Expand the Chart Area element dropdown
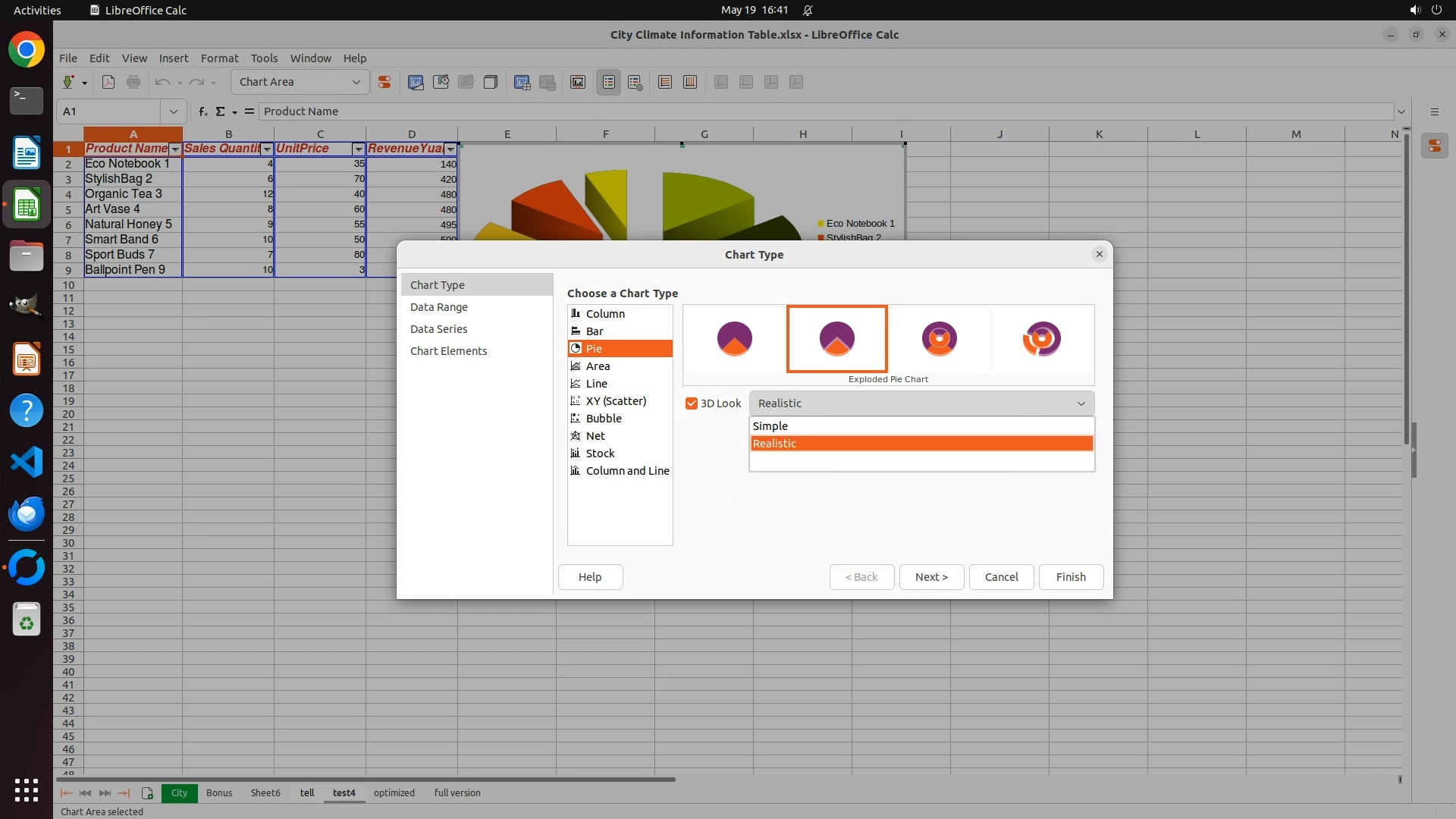Image resolution: width=1456 pixels, height=819 pixels. coord(356,82)
